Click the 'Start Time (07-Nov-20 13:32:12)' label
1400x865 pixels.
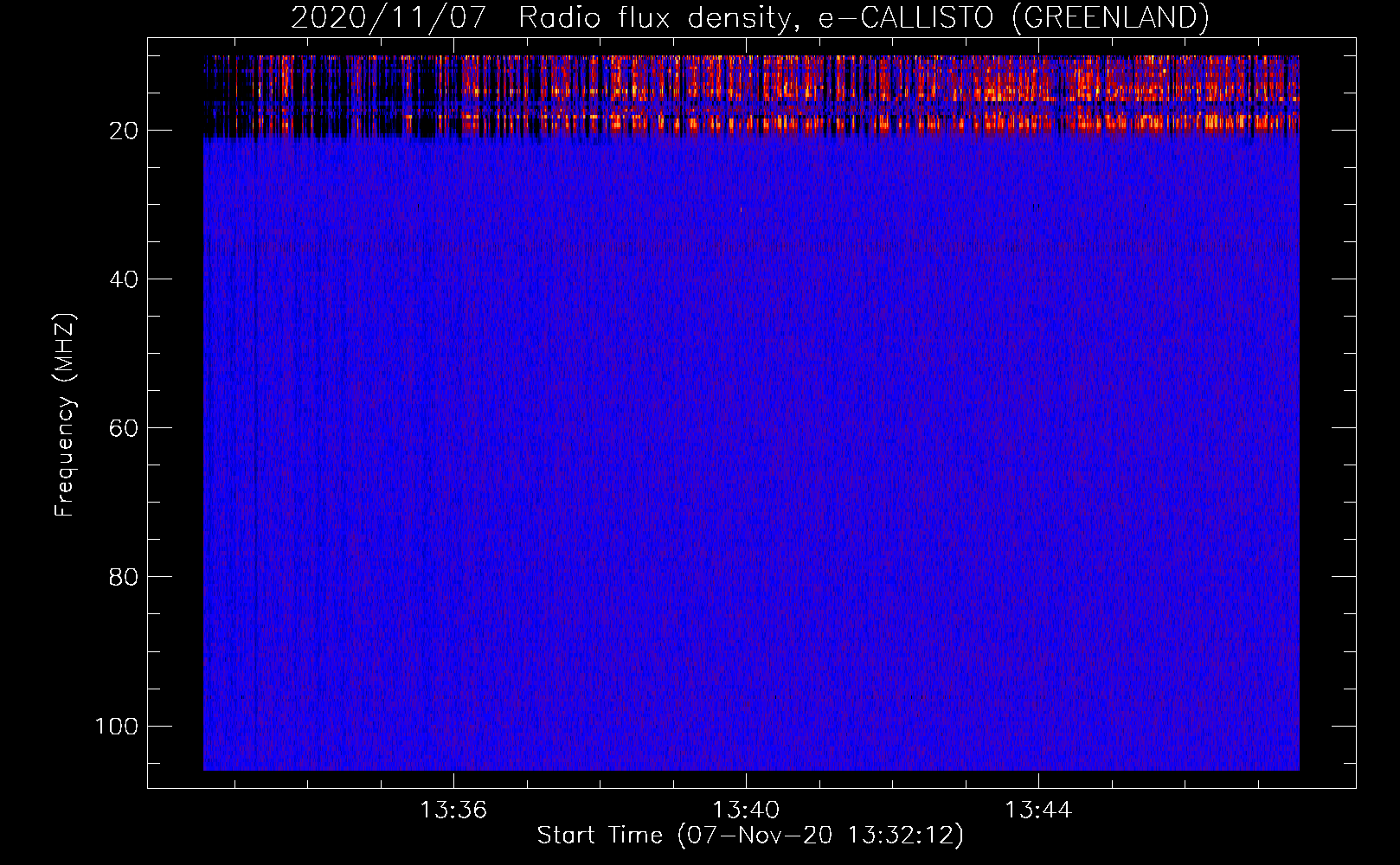749,836
